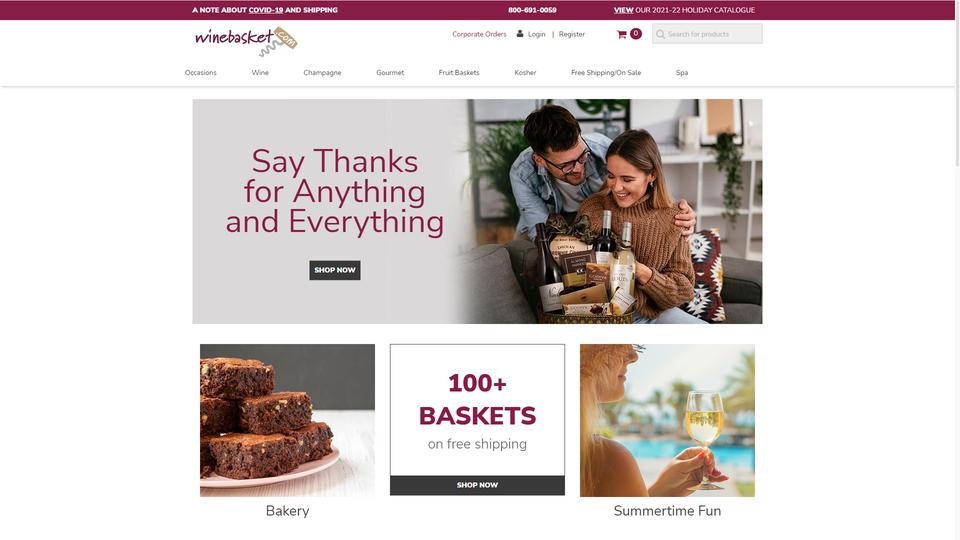
Task: Click the cart item count badge
Action: coord(636,34)
